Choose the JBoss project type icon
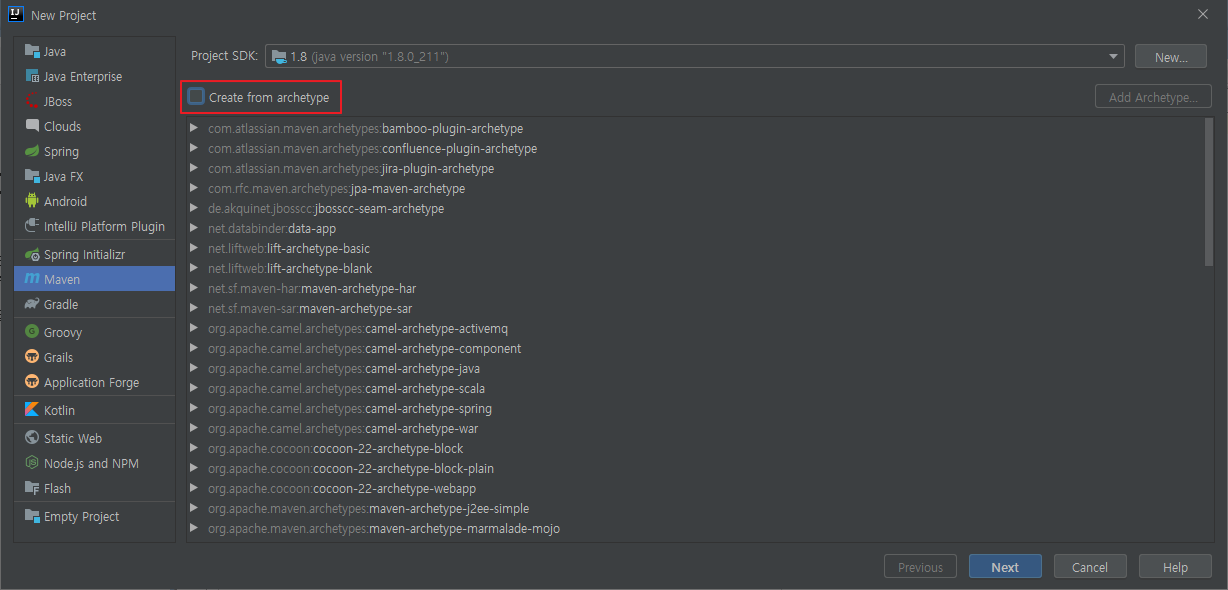This screenshot has height=590, width=1228. pyautogui.click(x=32, y=101)
